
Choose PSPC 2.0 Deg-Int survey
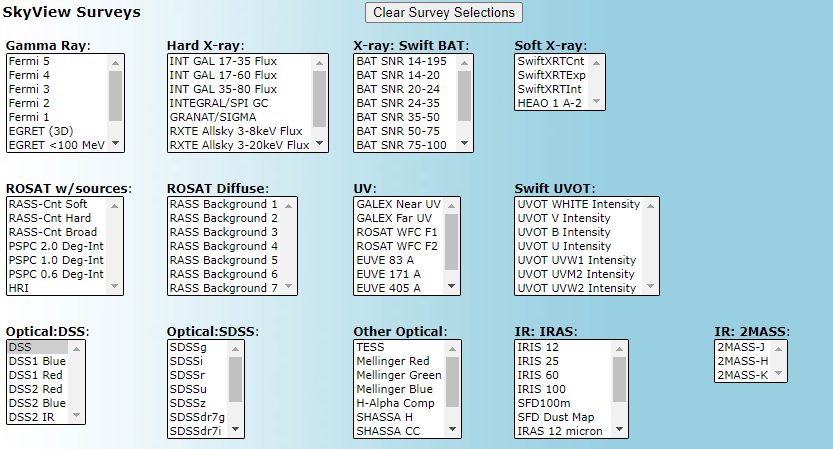pyautogui.click(x=57, y=246)
